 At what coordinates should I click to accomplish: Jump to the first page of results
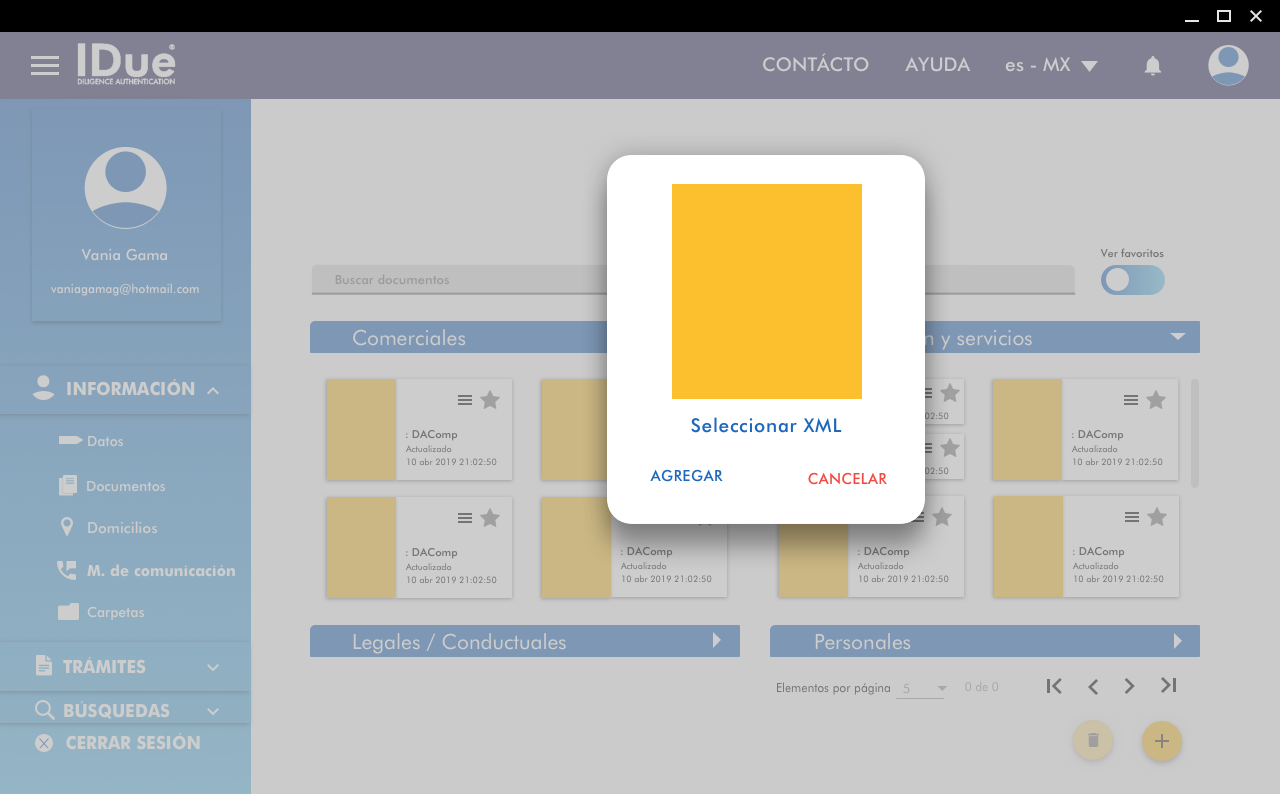click(1054, 686)
